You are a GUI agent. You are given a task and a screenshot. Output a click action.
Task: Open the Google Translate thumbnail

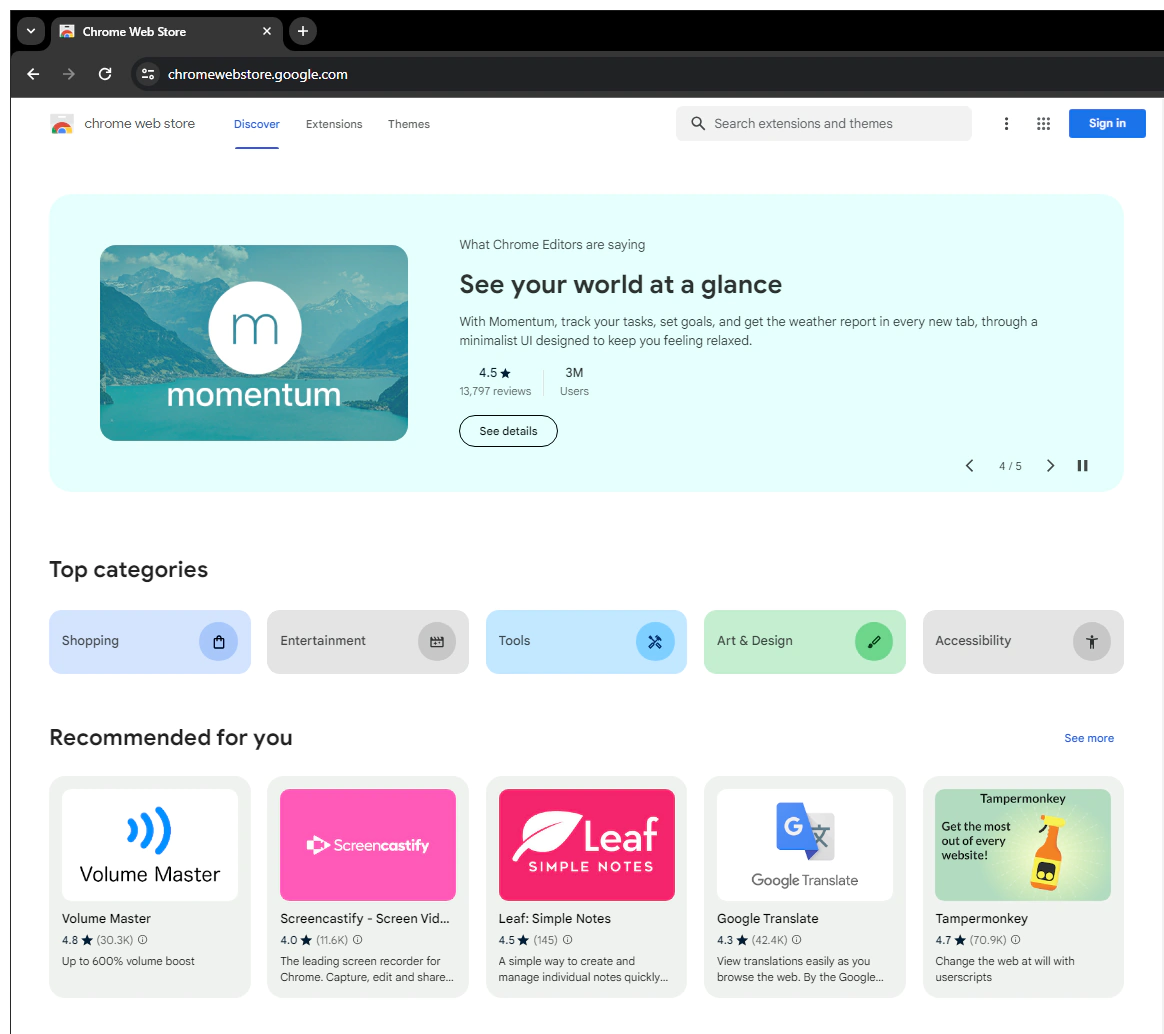click(805, 845)
